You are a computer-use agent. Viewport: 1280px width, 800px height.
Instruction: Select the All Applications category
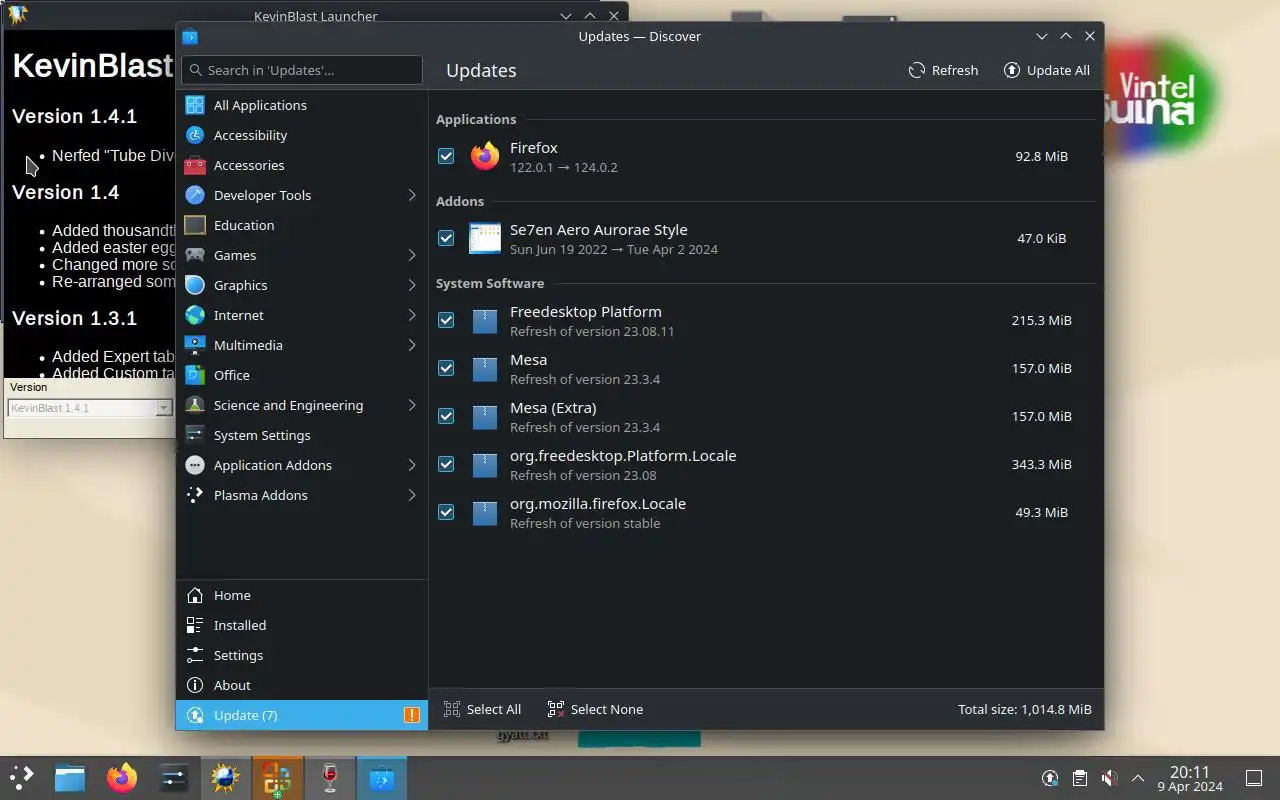click(302, 105)
